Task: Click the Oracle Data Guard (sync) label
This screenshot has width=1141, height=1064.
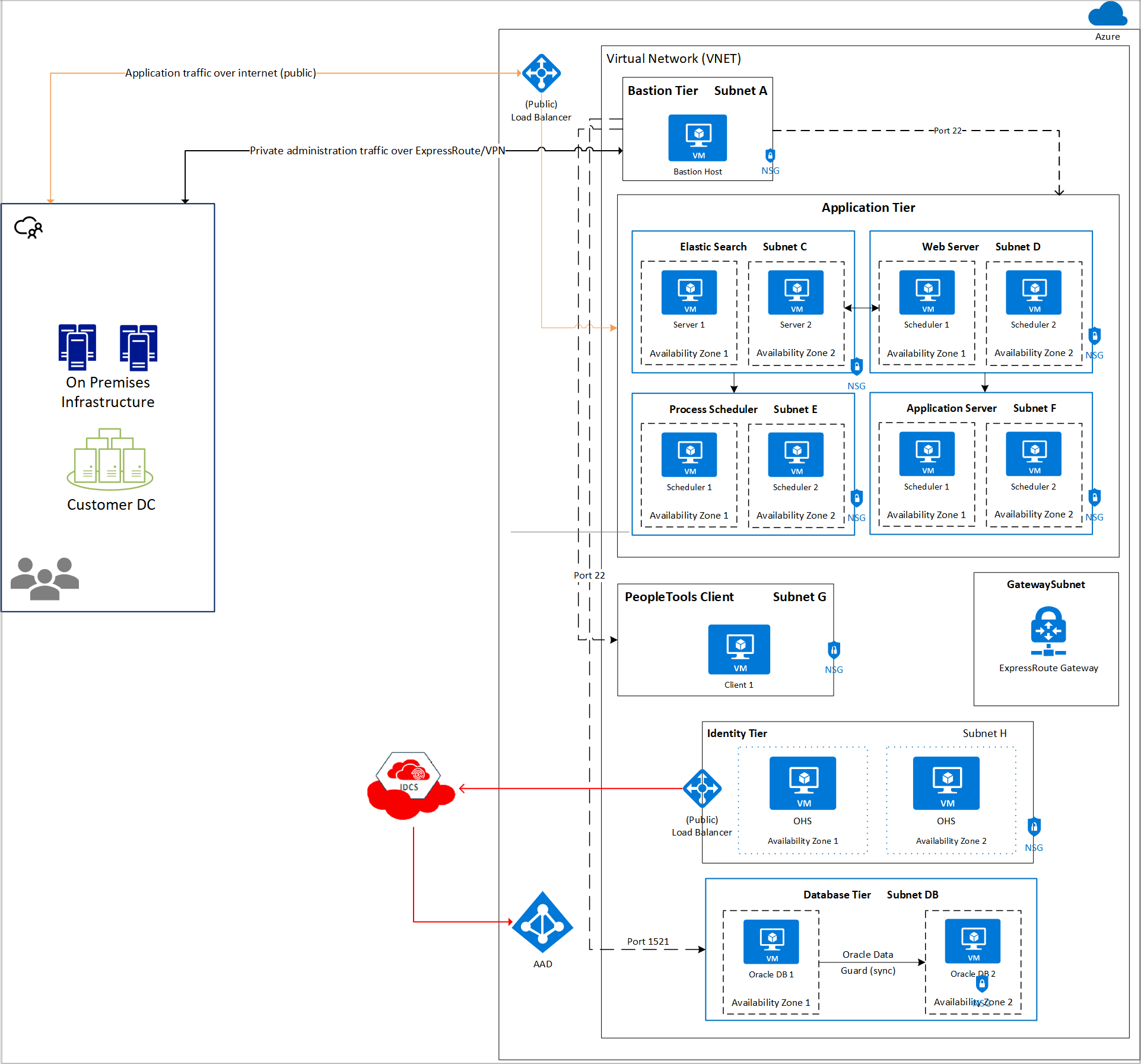Action: point(867,963)
